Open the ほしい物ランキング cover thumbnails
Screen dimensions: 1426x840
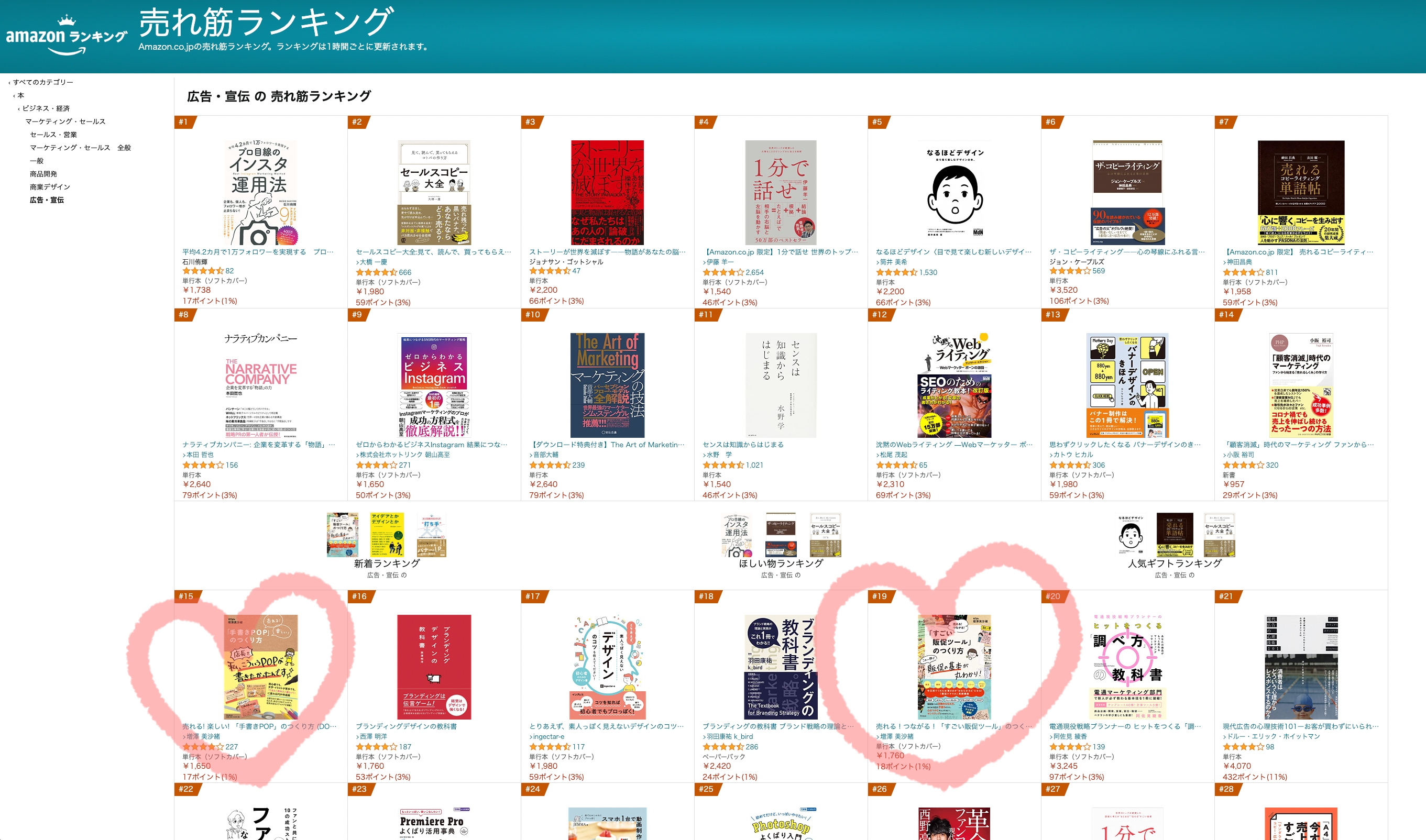coord(781,535)
